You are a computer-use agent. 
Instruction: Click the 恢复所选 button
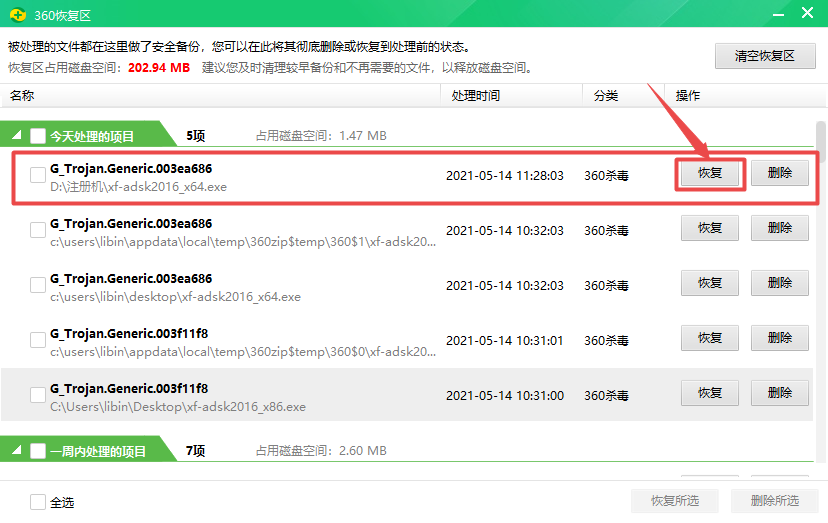tap(675, 501)
